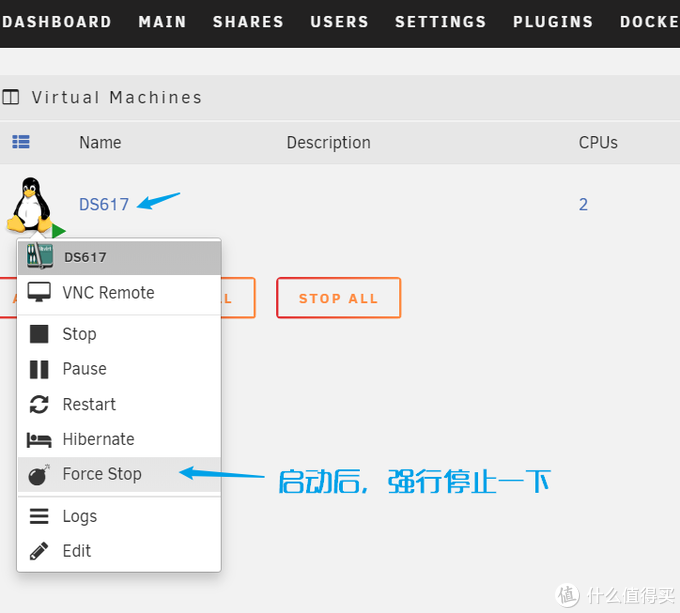Click the DS617 header icon in context menu
680x613 pixels.
tap(39, 256)
